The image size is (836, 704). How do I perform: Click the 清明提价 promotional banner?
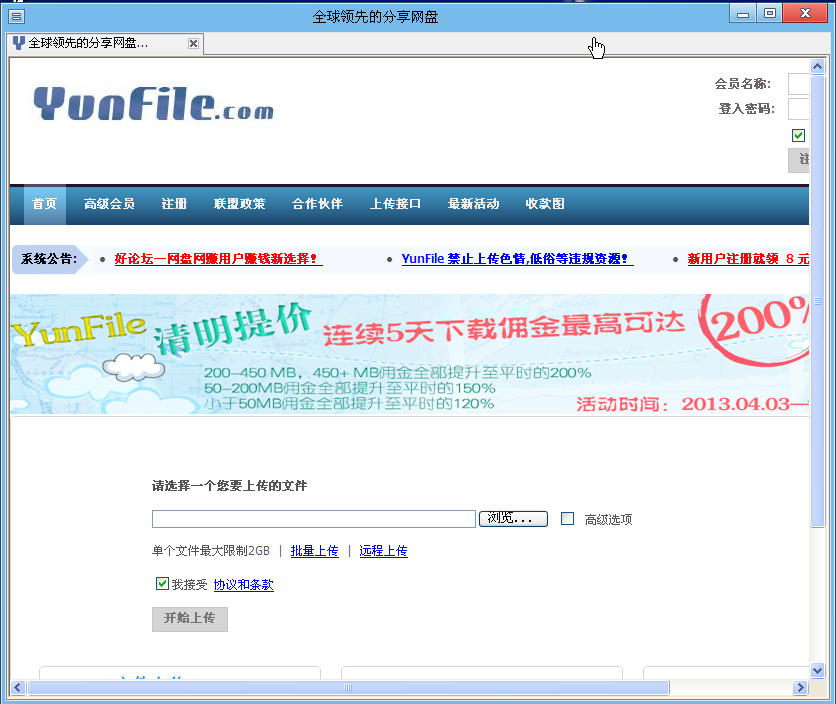pyautogui.click(x=400, y=353)
